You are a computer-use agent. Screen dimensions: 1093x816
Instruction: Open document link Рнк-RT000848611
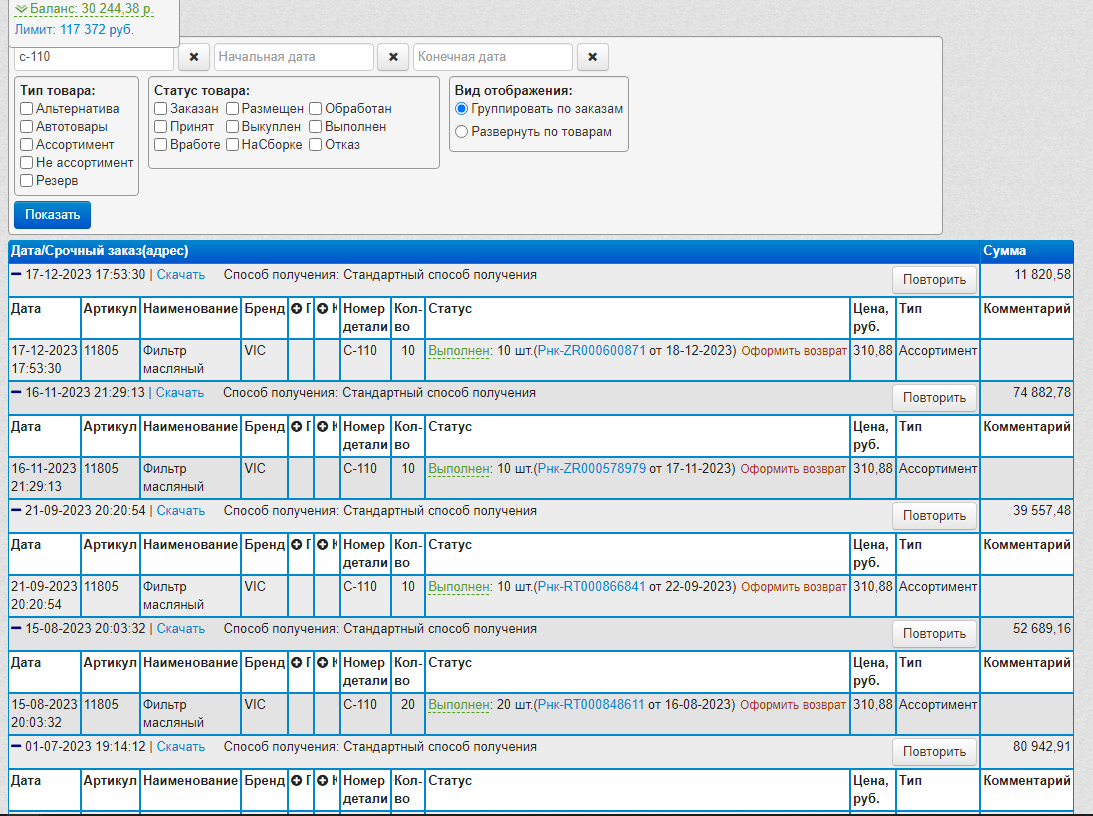click(591, 705)
